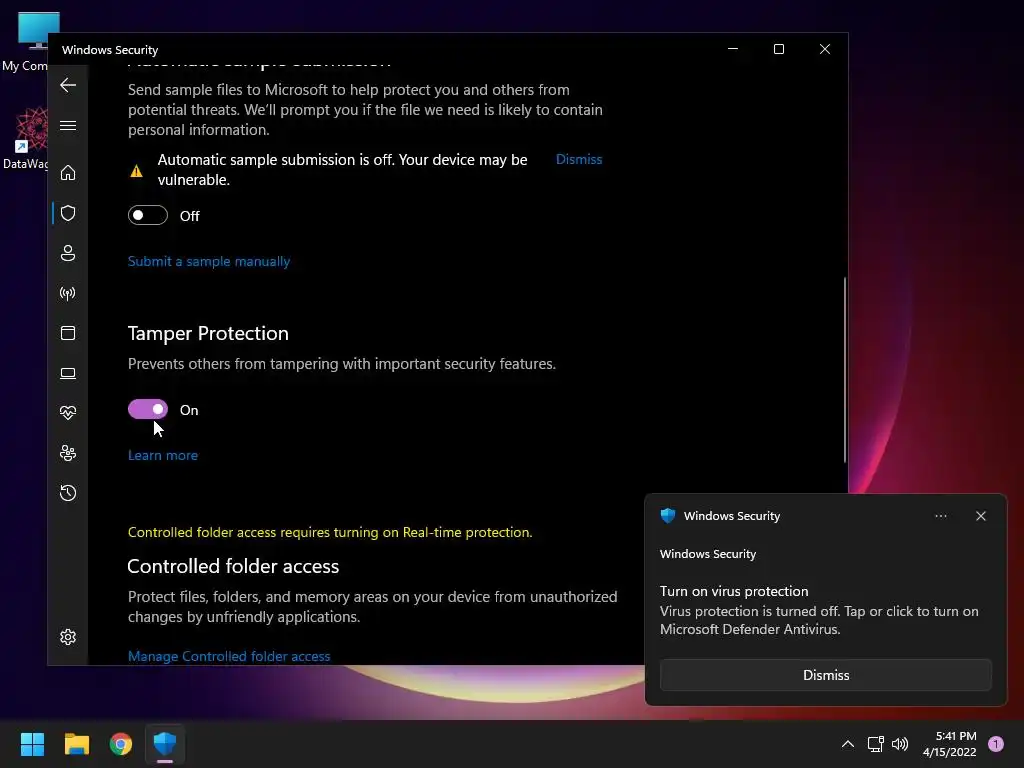Click Turn on virus protection notification text
This screenshot has width=1024, height=768.
(x=734, y=591)
